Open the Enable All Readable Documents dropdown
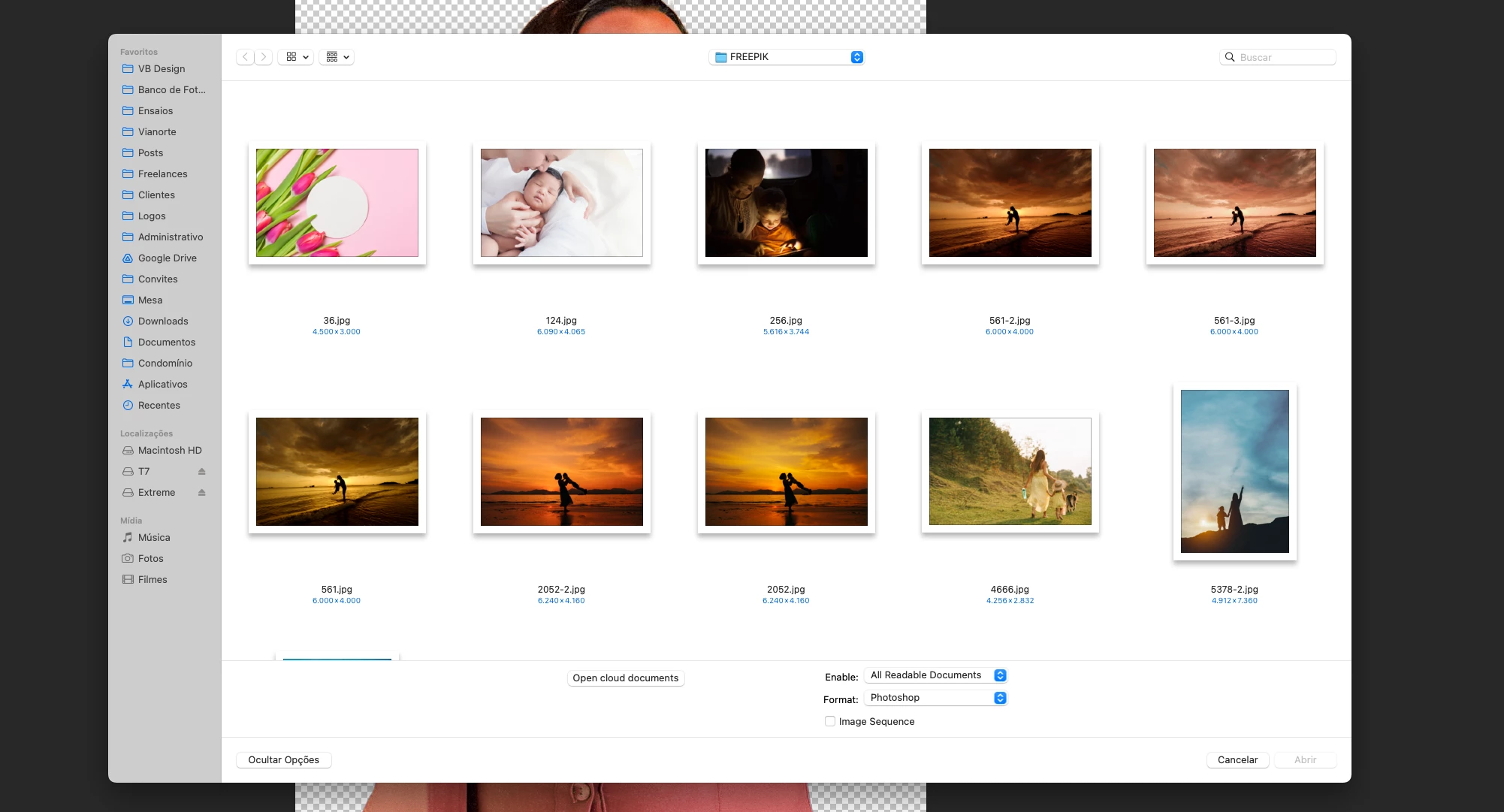 pos(935,675)
